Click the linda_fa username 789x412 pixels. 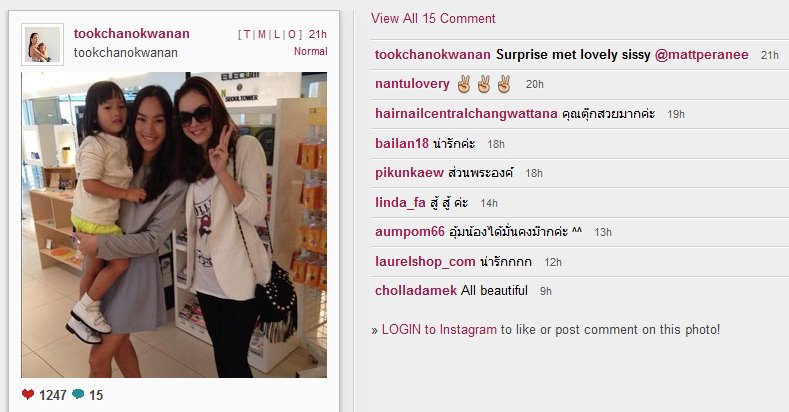tap(400, 203)
